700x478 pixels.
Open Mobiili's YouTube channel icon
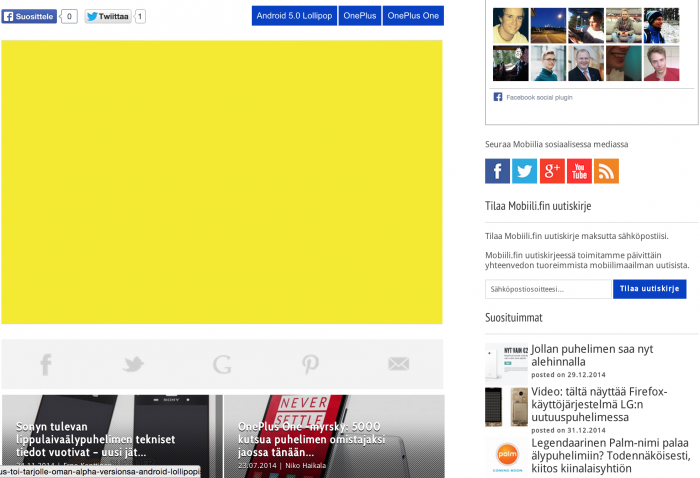[x=579, y=171]
